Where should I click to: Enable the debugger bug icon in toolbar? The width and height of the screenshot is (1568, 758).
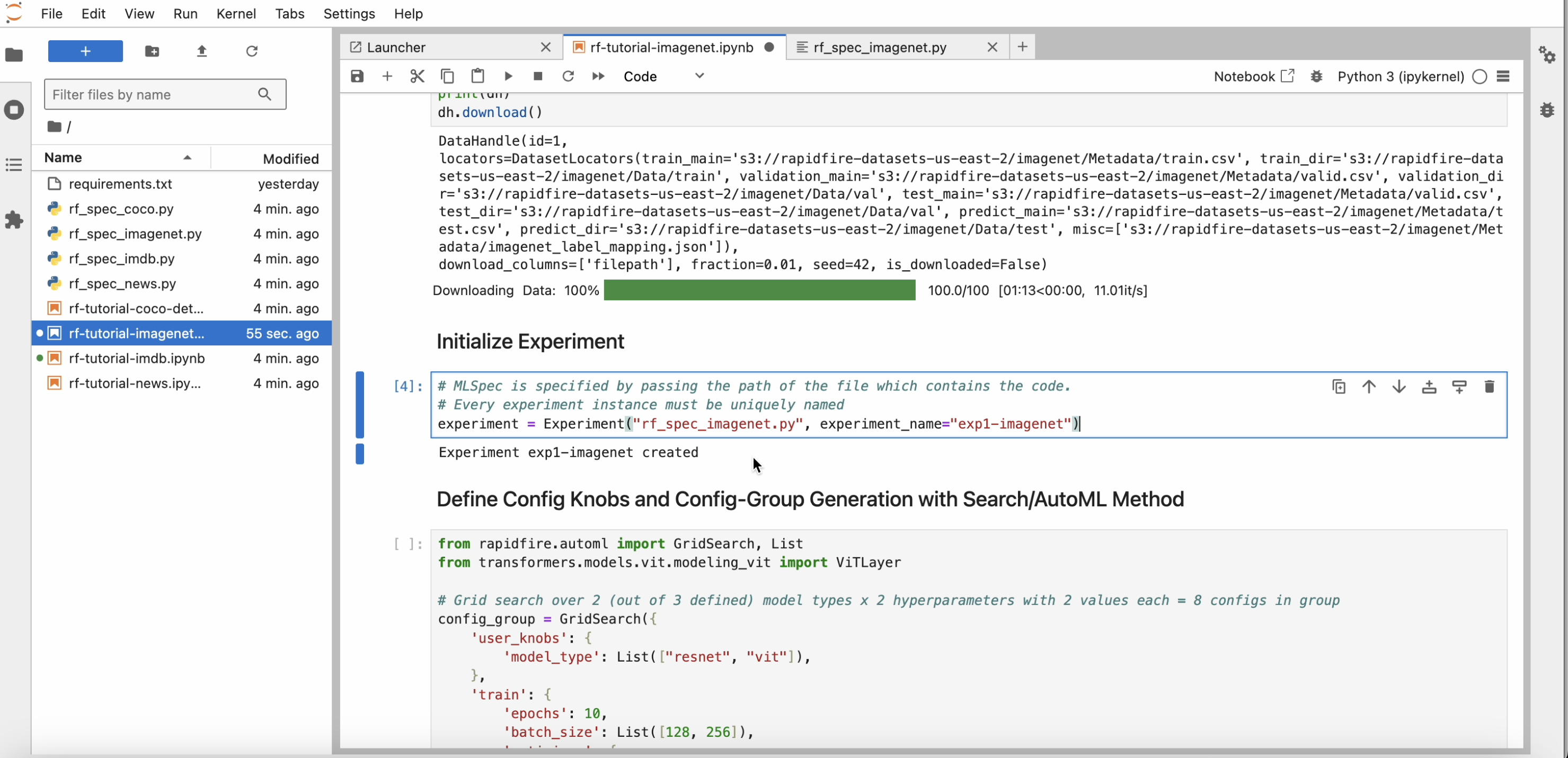click(1317, 76)
